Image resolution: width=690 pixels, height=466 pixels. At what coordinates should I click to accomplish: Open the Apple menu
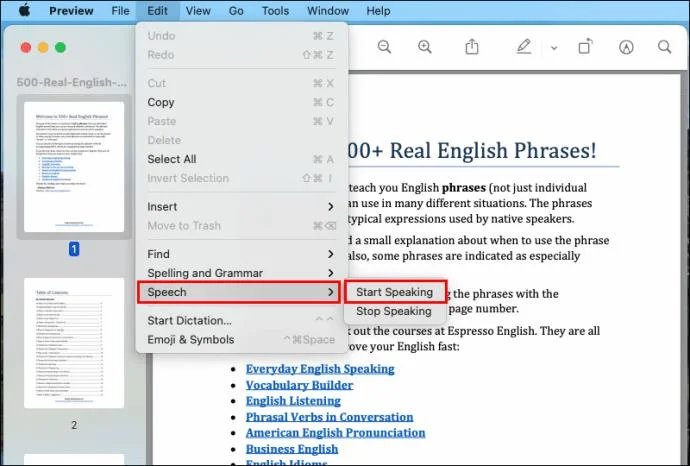tap(25, 10)
